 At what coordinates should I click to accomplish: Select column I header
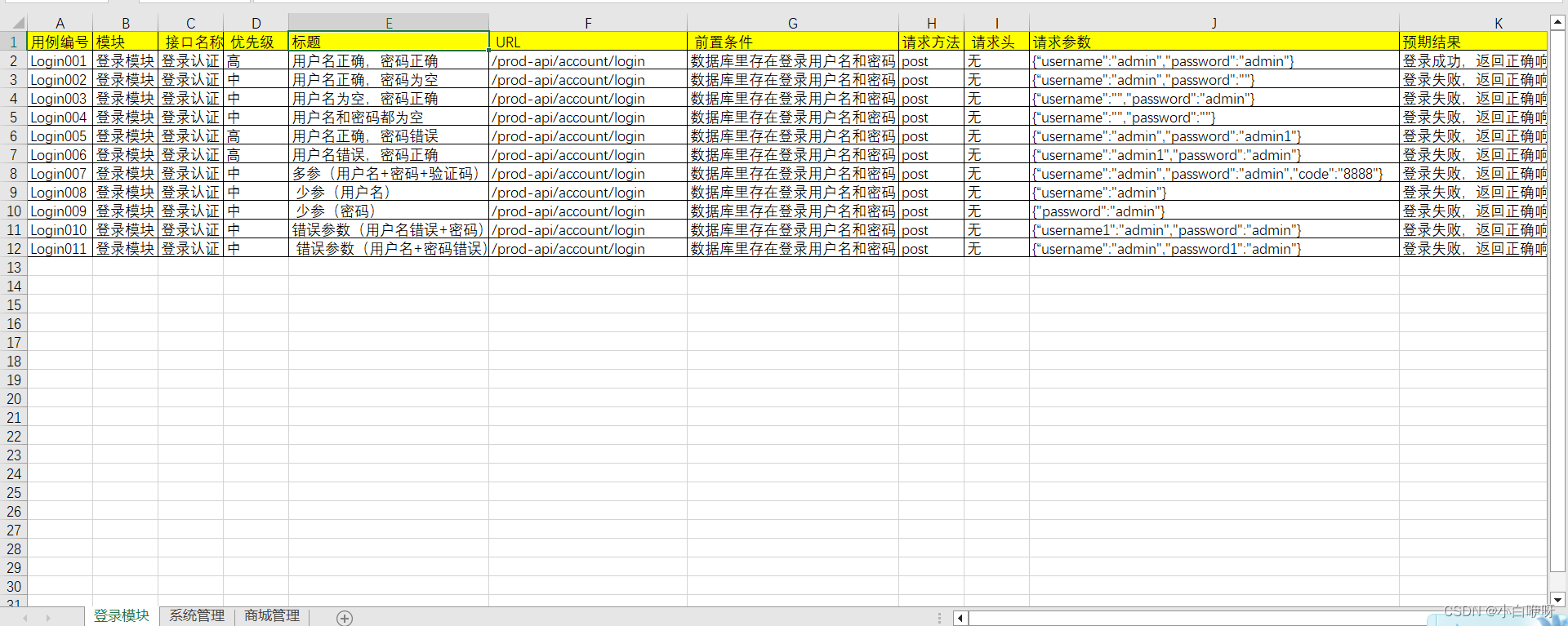pyautogui.click(x=996, y=23)
